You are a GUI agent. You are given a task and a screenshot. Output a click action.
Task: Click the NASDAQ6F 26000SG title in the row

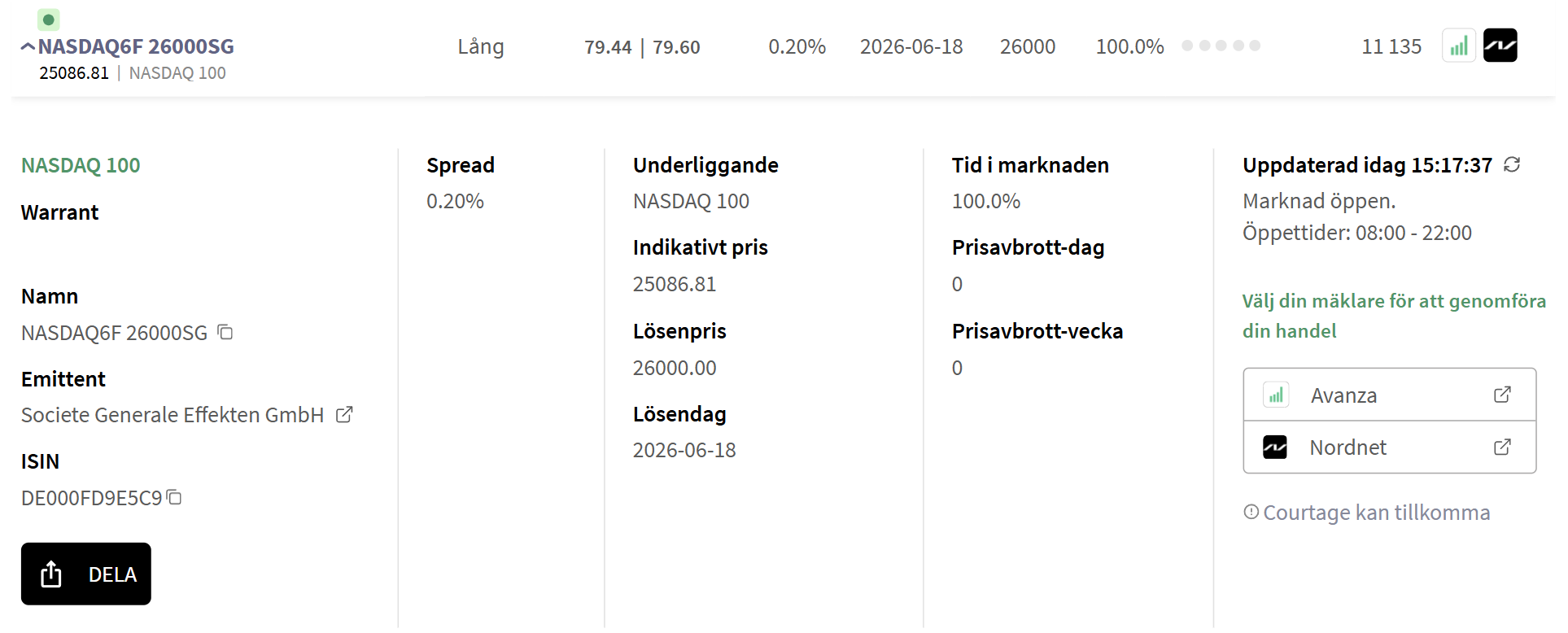point(136,47)
